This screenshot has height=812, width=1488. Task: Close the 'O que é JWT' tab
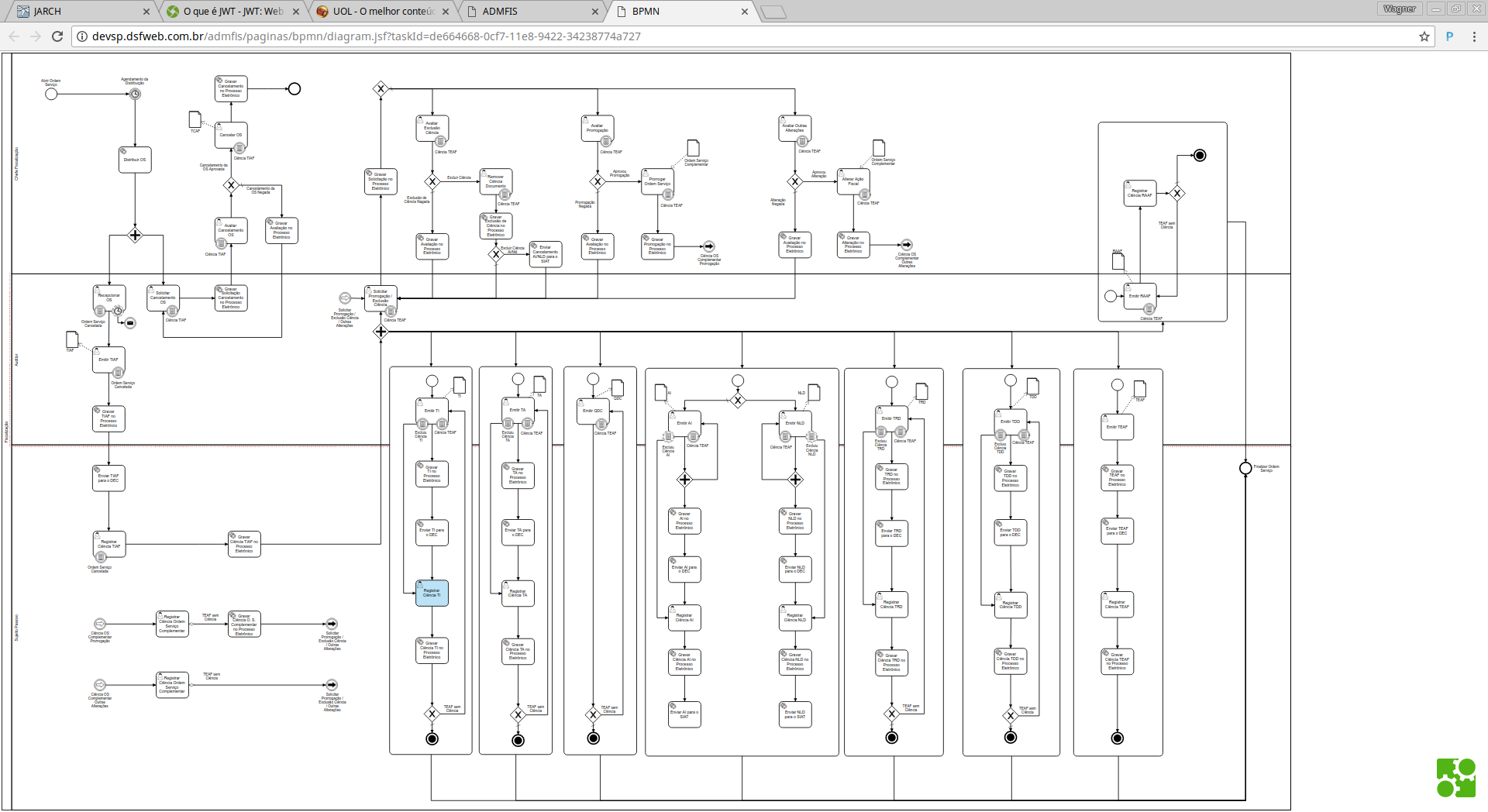(296, 12)
